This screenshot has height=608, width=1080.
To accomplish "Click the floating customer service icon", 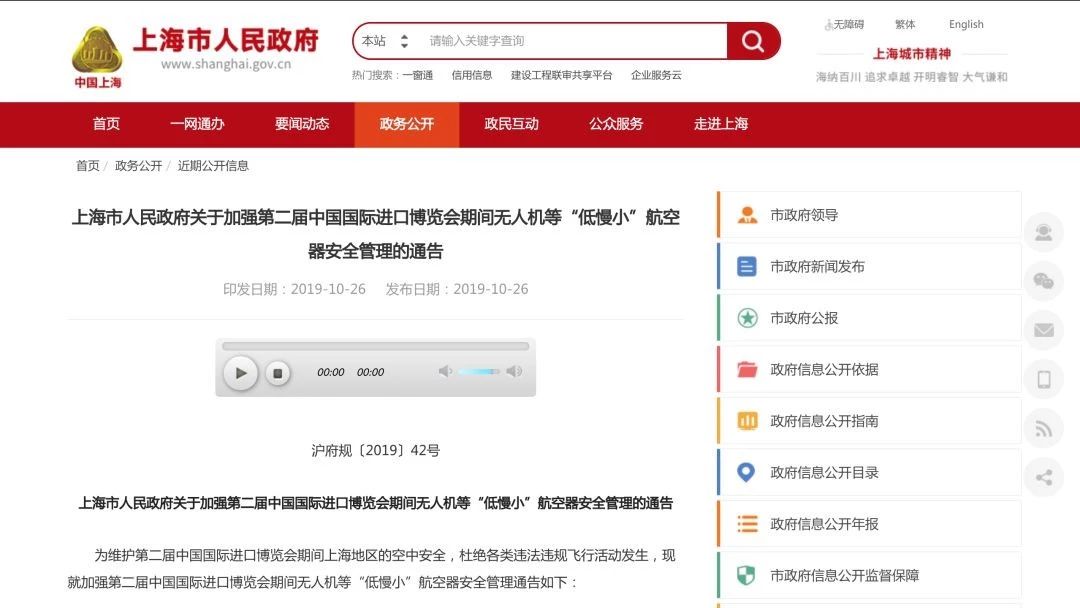I will [1043, 232].
